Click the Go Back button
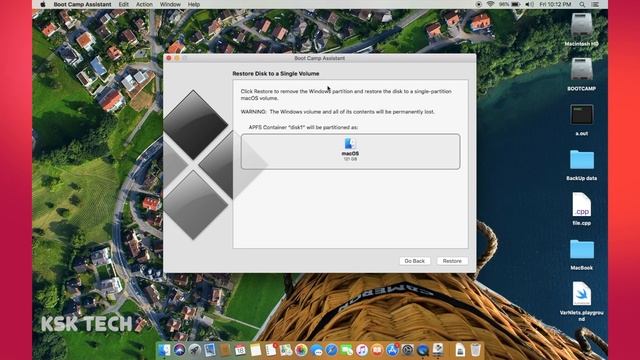This screenshot has width=640, height=360. pyautogui.click(x=415, y=261)
